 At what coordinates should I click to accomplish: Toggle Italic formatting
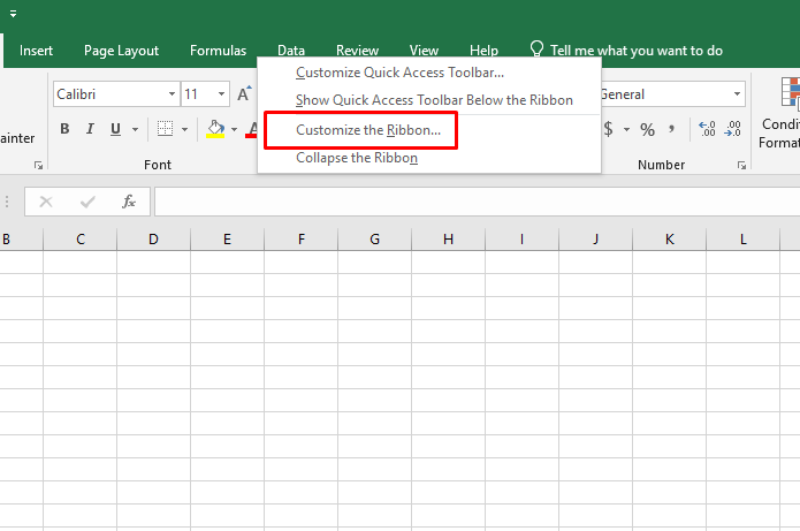coord(90,129)
